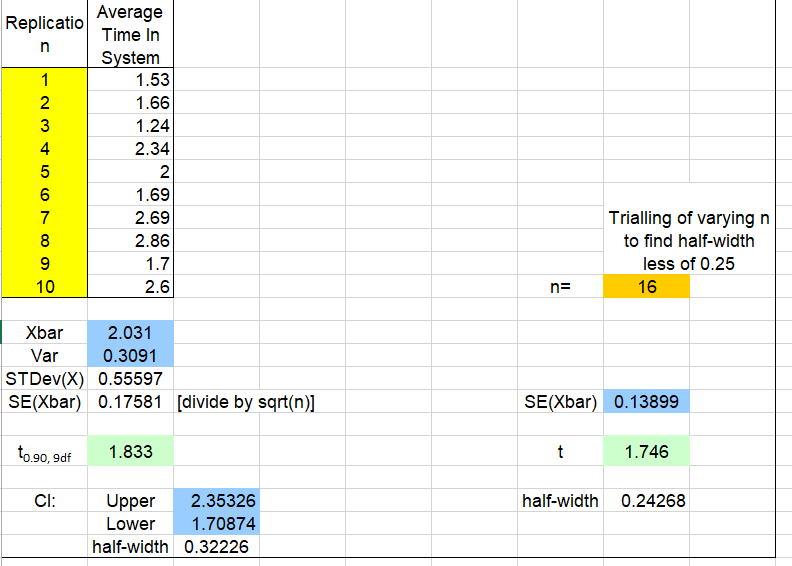Select the cell with value 2.6
The width and height of the screenshot is (792, 566).
130,286
